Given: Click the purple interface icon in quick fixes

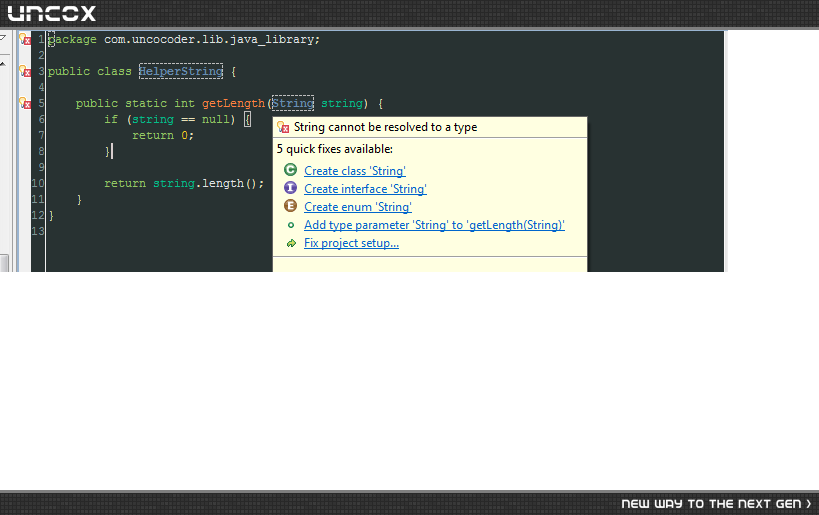Looking at the screenshot, I should tap(290, 188).
